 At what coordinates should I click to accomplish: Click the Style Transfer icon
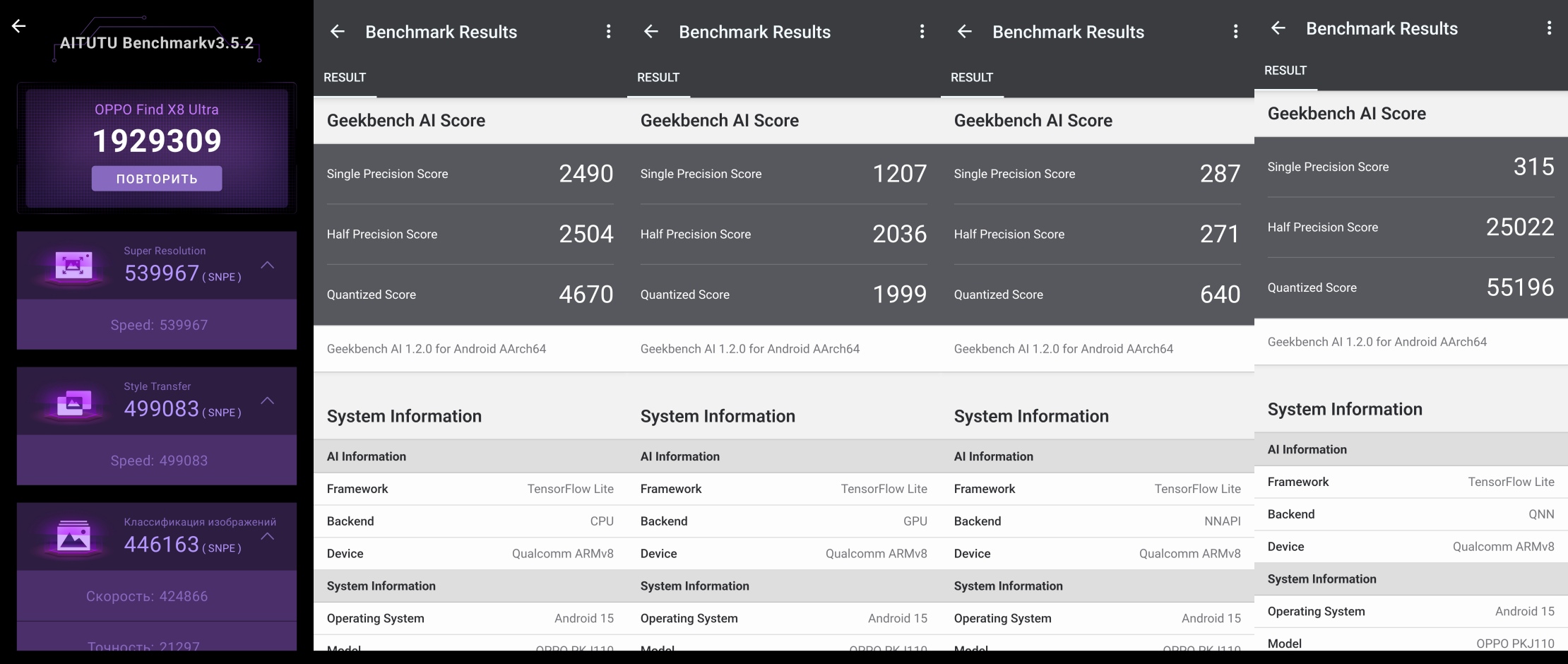pyautogui.click(x=74, y=403)
